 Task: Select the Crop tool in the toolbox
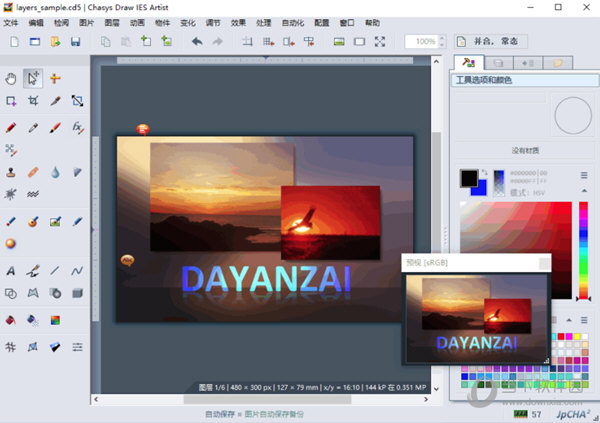(x=33, y=101)
